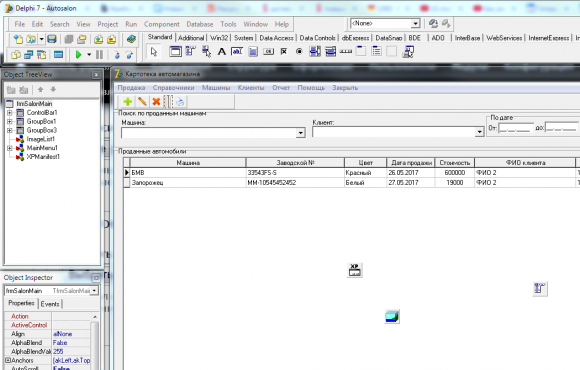Open the Клиент combo box dropdown
This screenshot has height=370, width=580.
click(479, 132)
